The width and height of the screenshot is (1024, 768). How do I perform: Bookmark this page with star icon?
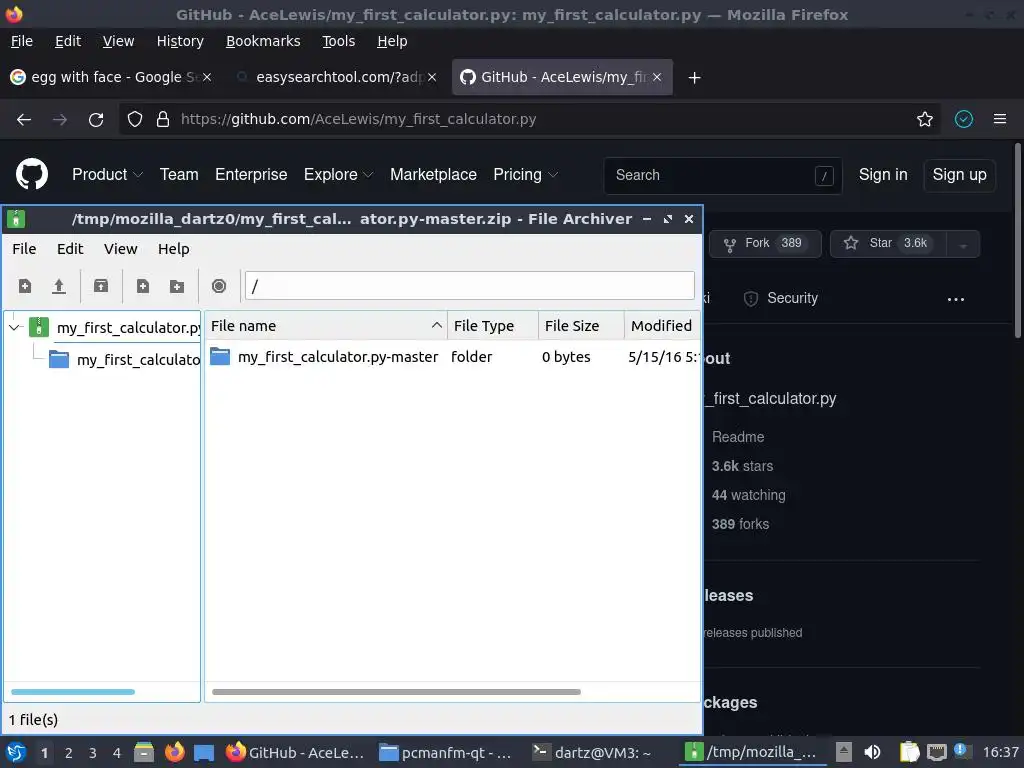coord(924,119)
